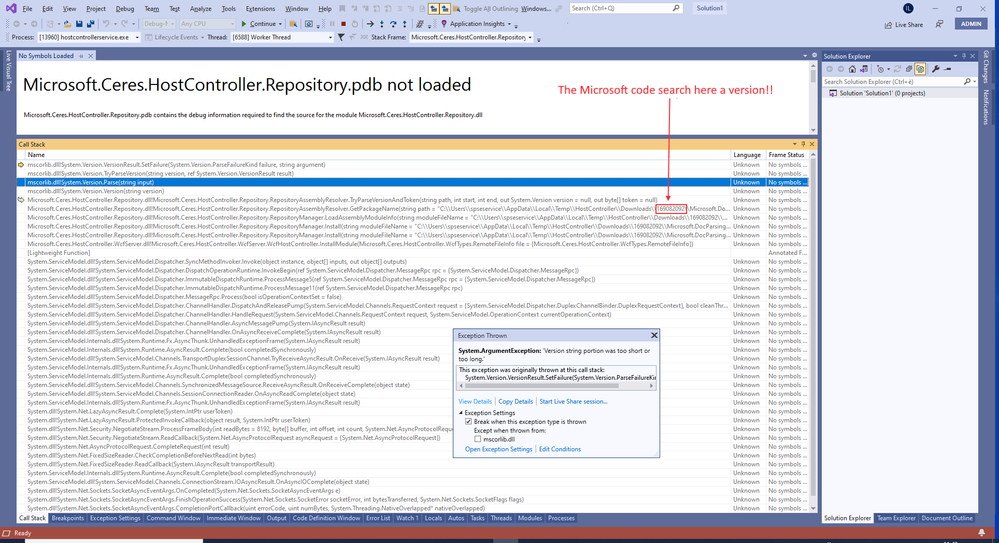Open the Application Insights dropdown arrow
The image size is (999, 543).
(509, 24)
